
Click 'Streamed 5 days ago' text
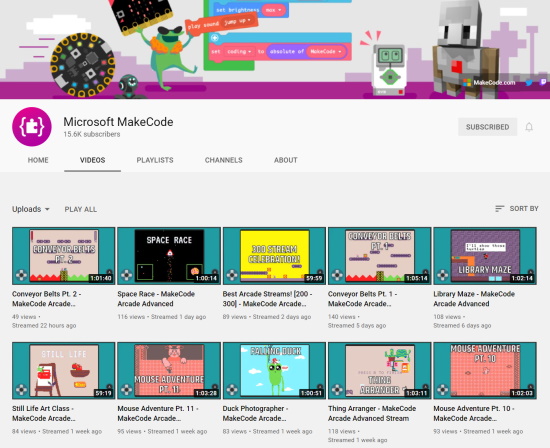(357, 326)
